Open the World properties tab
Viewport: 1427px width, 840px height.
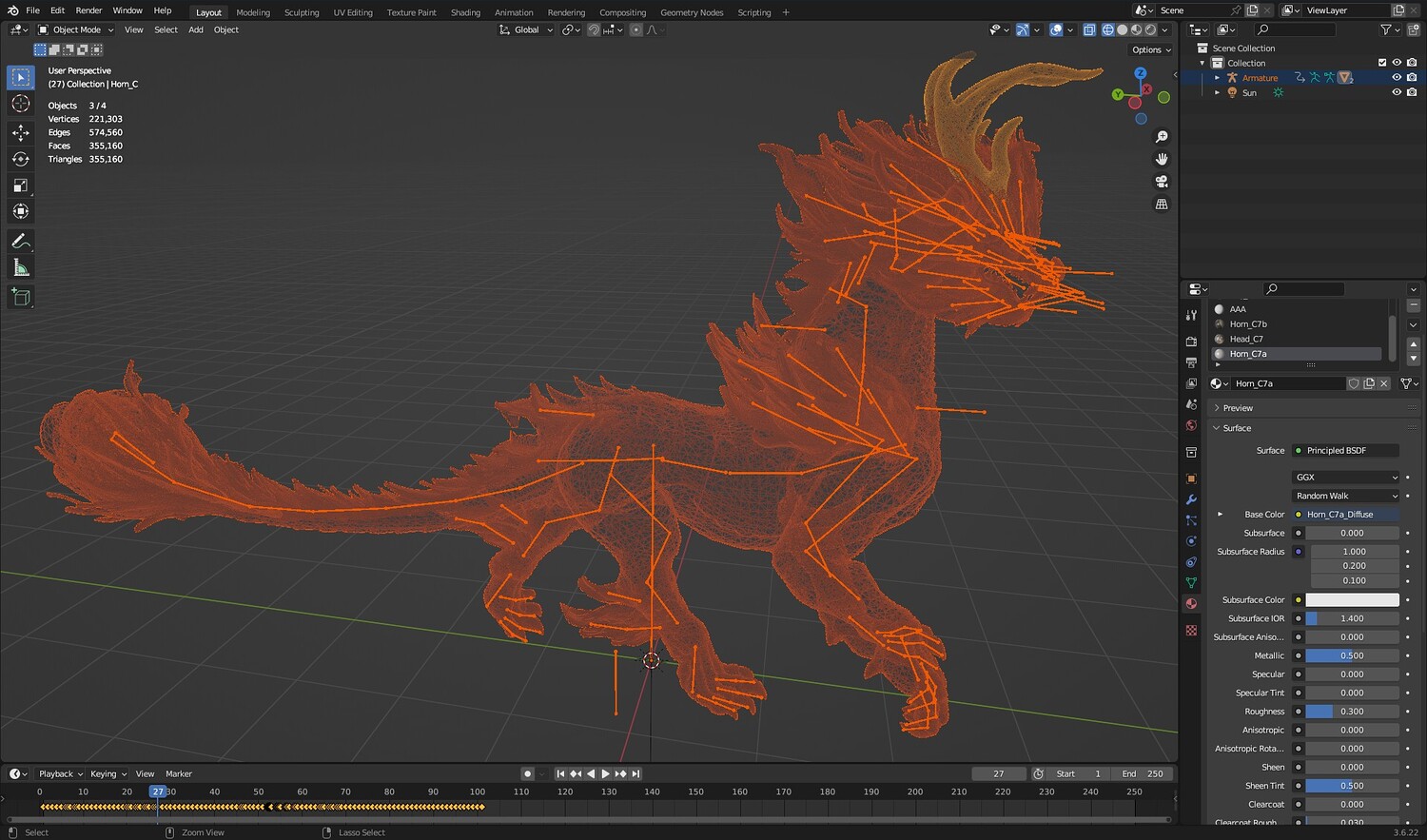point(1191,425)
